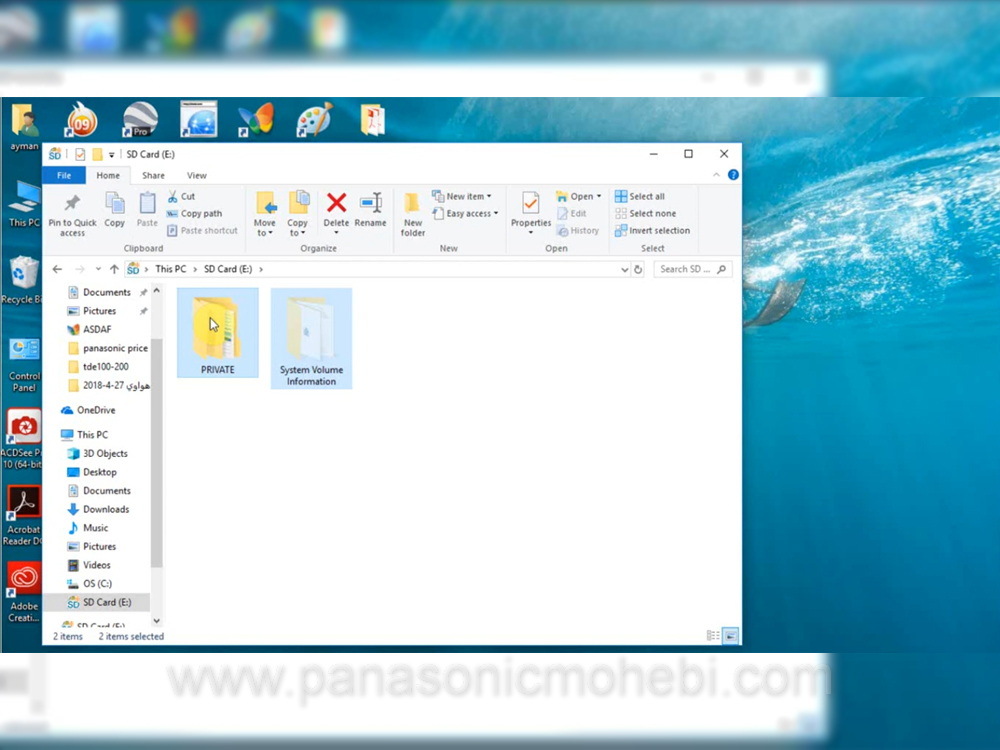Image resolution: width=1000 pixels, height=750 pixels.
Task: Click the refresh button beside address bar
Action: coord(638,269)
